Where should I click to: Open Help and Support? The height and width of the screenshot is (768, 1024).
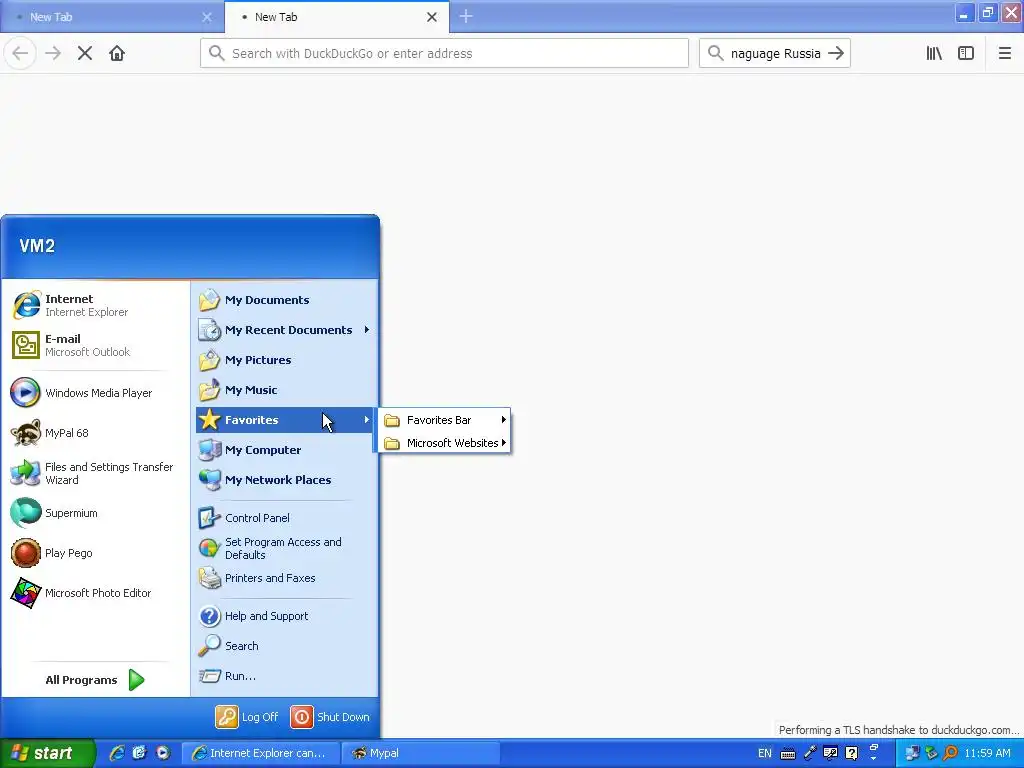tap(285, 616)
